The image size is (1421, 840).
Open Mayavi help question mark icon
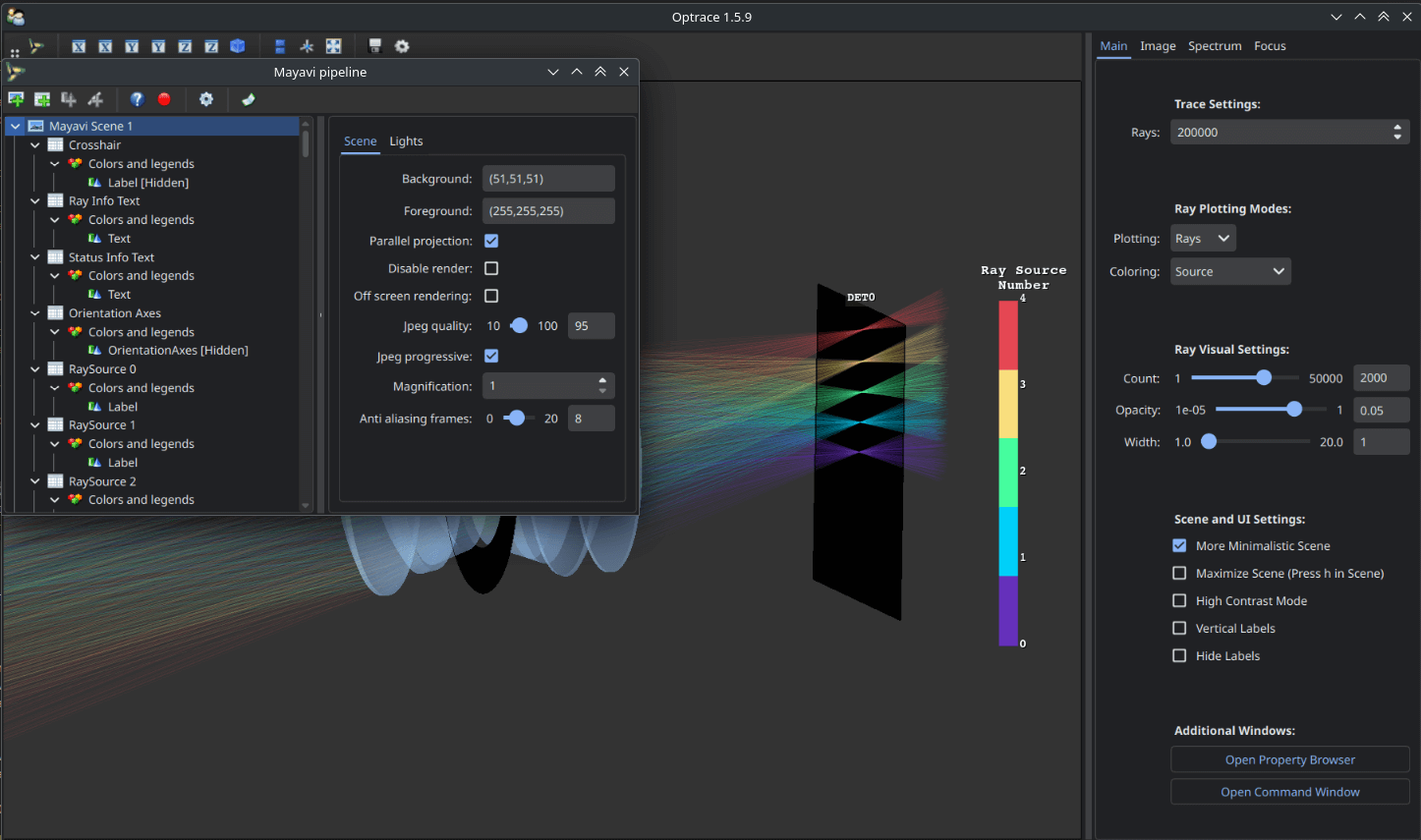[x=137, y=99]
